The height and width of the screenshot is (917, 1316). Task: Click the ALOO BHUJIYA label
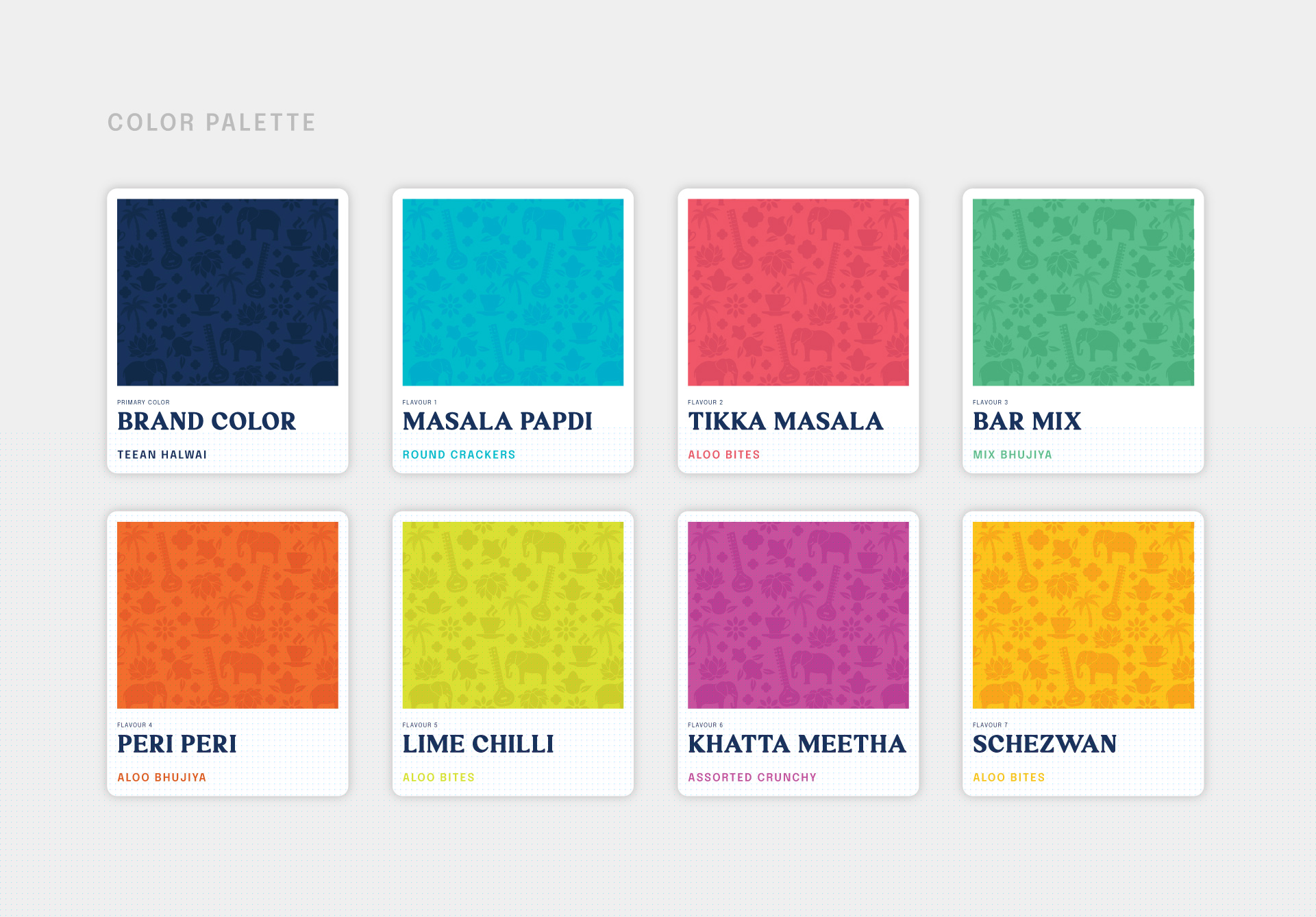(x=162, y=777)
